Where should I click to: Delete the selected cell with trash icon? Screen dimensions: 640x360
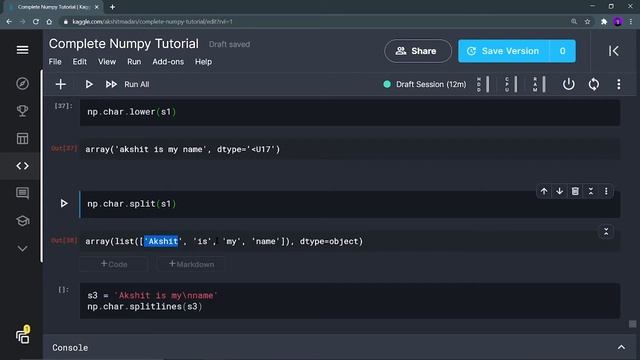coord(575,191)
